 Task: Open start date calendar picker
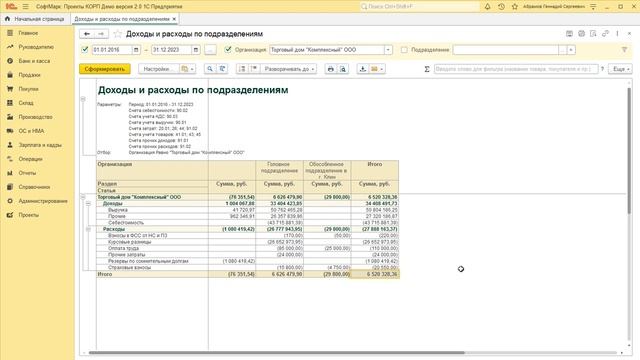tap(136, 50)
